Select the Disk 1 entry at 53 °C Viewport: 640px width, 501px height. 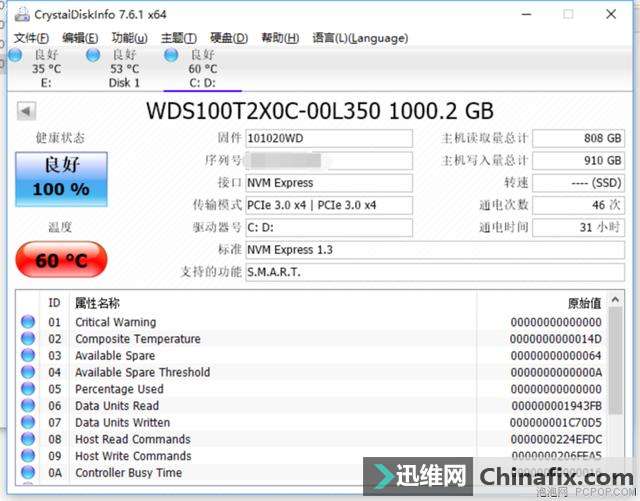click(124, 69)
